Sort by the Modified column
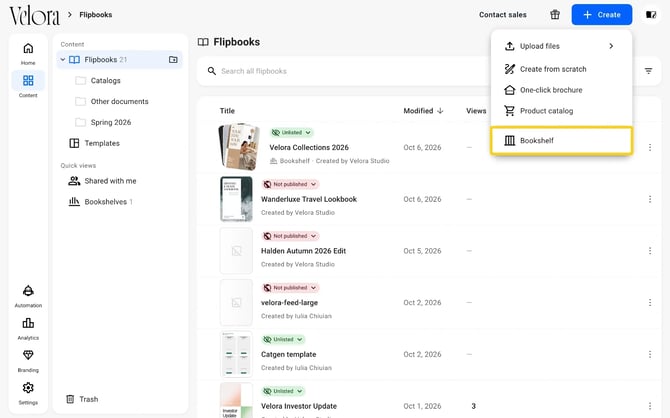Screen dimensions: 670x418 coord(423,111)
